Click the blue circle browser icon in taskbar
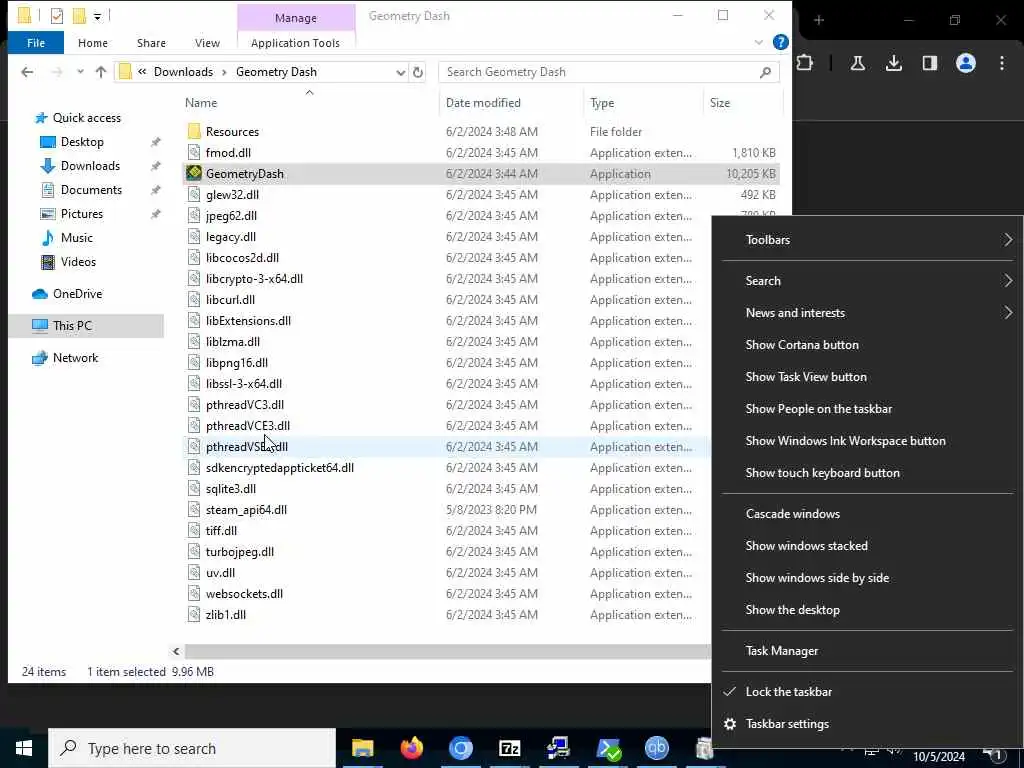Viewport: 1024px width, 768px height. [x=460, y=748]
